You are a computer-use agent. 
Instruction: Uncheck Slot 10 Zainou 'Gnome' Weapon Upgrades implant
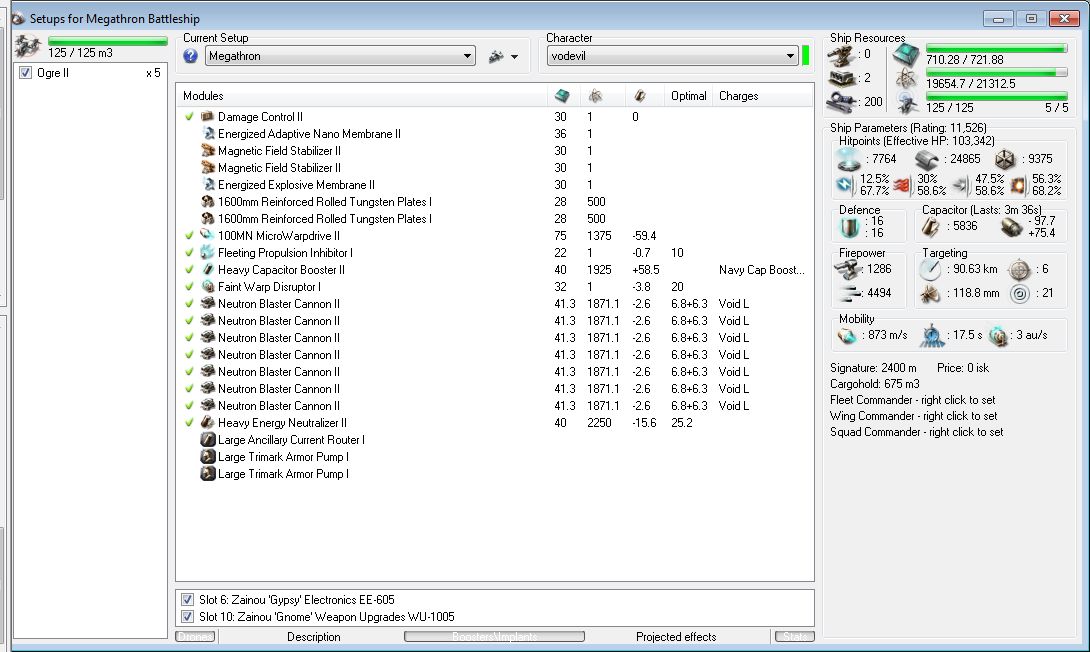(x=187, y=617)
